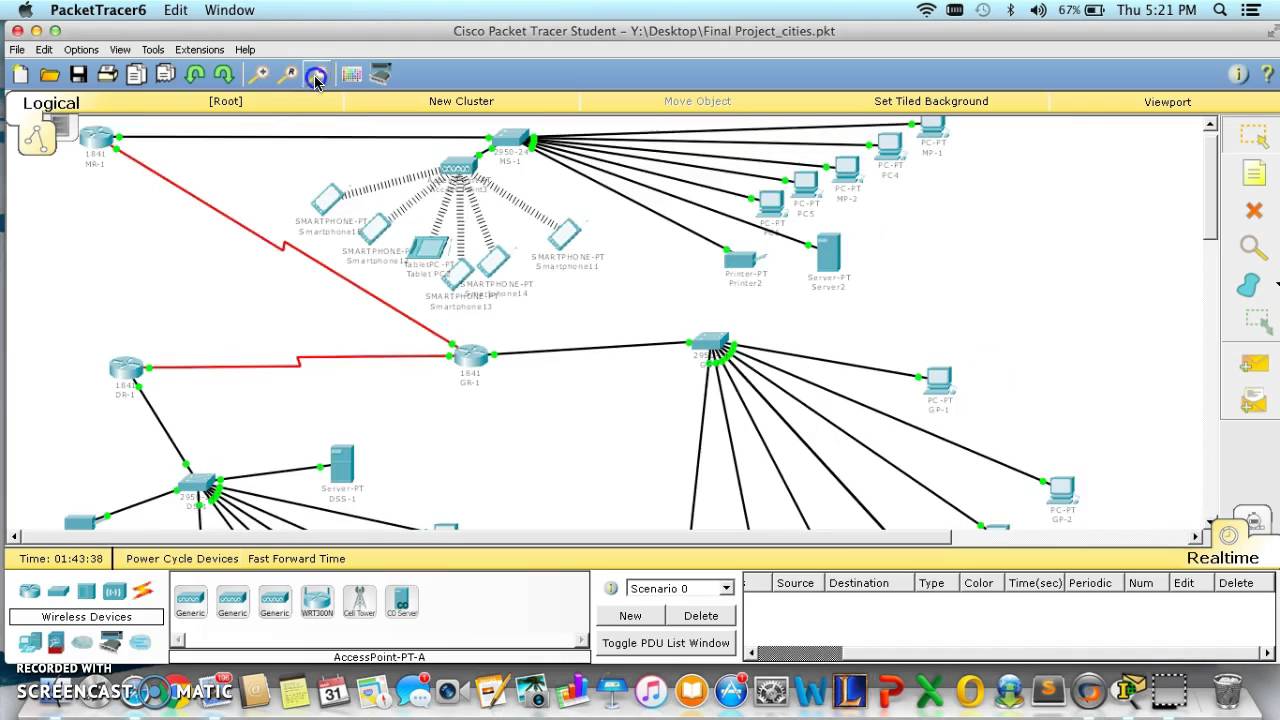Select the Select tool in the right toolbar
1280x720 pixels.
click(1254, 137)
